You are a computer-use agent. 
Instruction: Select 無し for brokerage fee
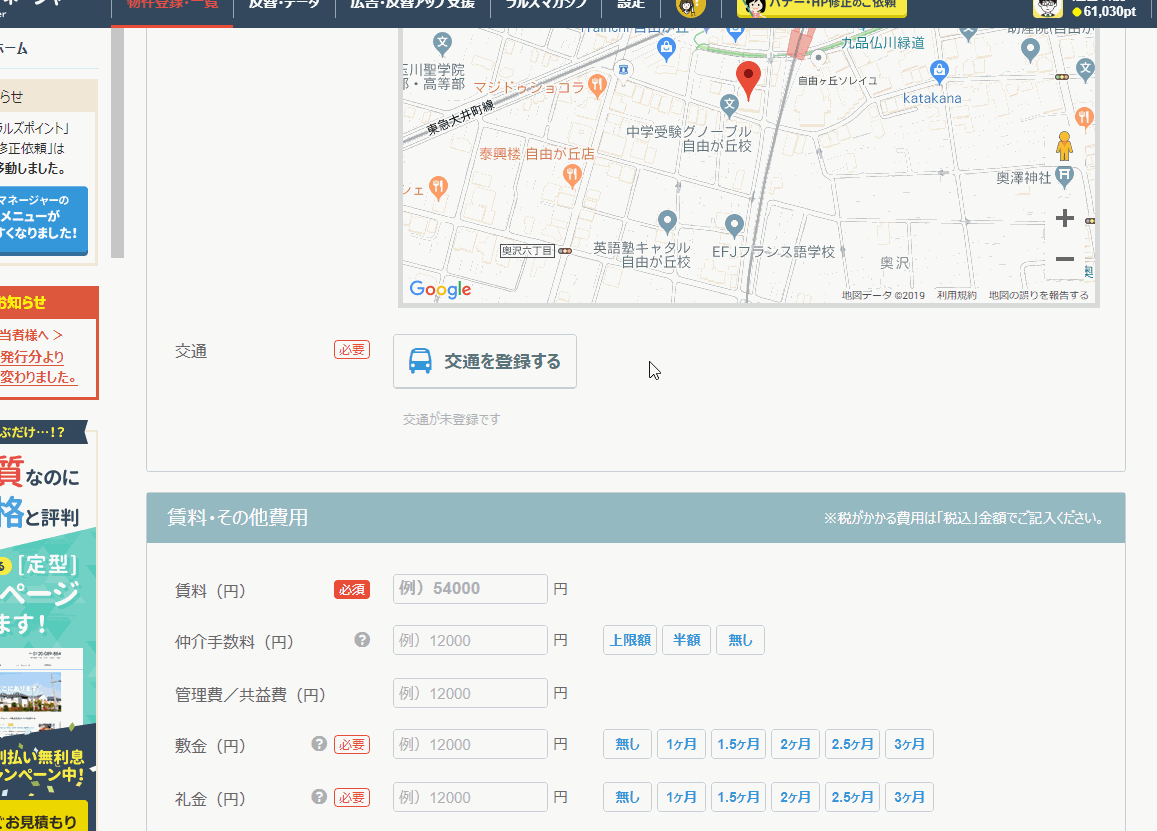point(740,640)
